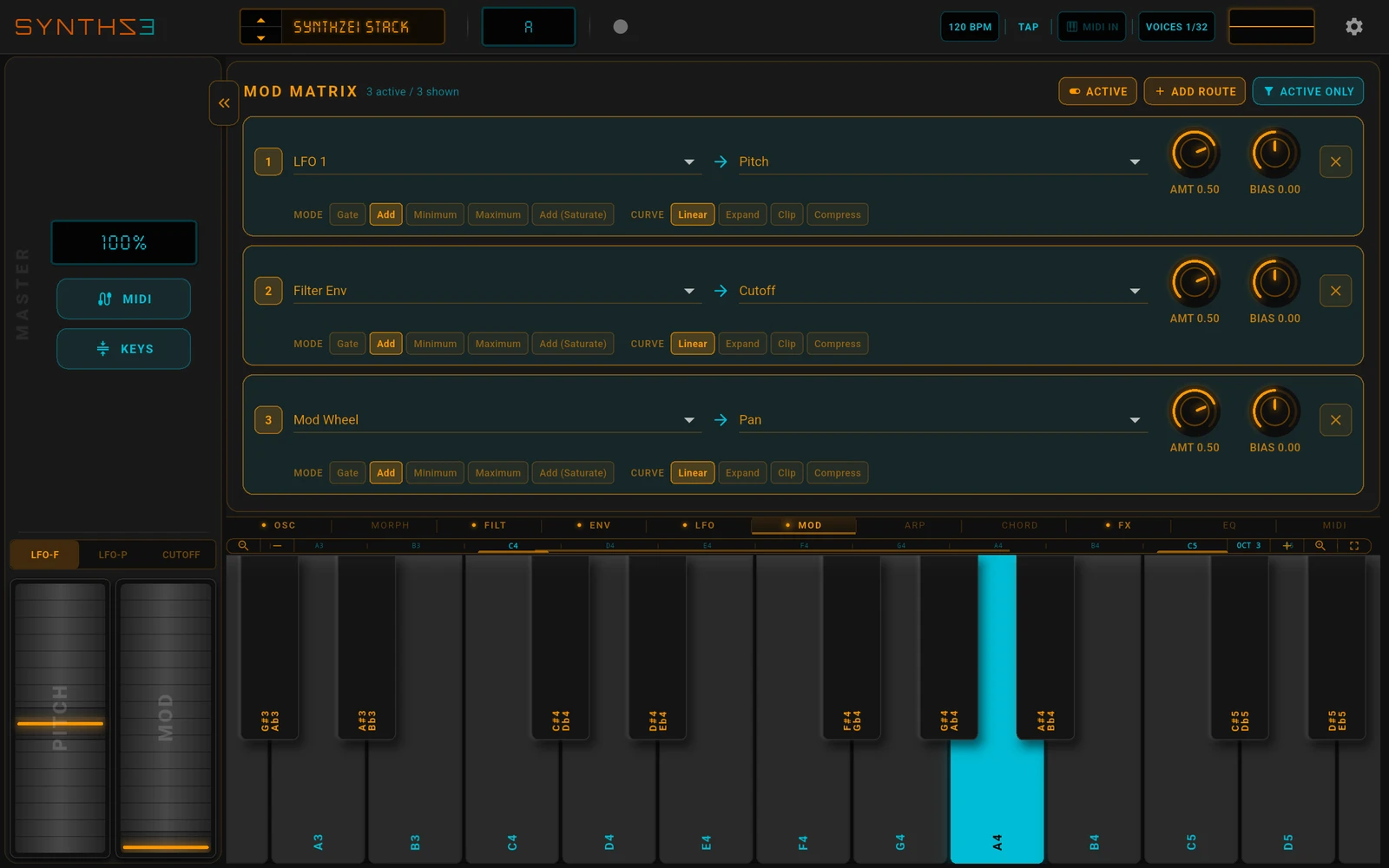Viewport: 1389px width, 868px height.
Task: Delete route 2 using the X icon
Action: [x=1335, y=291]
